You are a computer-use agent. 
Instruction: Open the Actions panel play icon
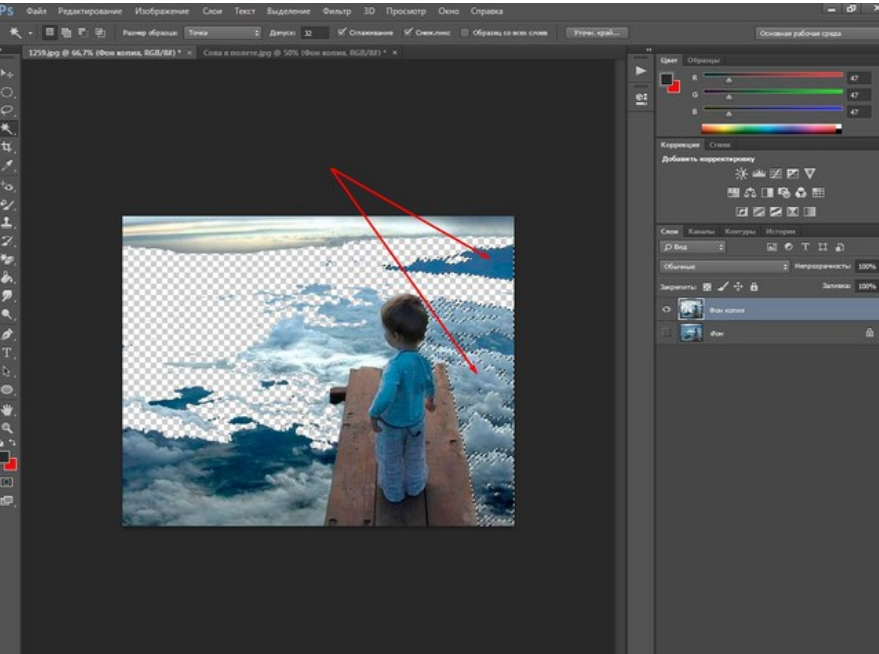pyautogui.click(x=641, y=71)
